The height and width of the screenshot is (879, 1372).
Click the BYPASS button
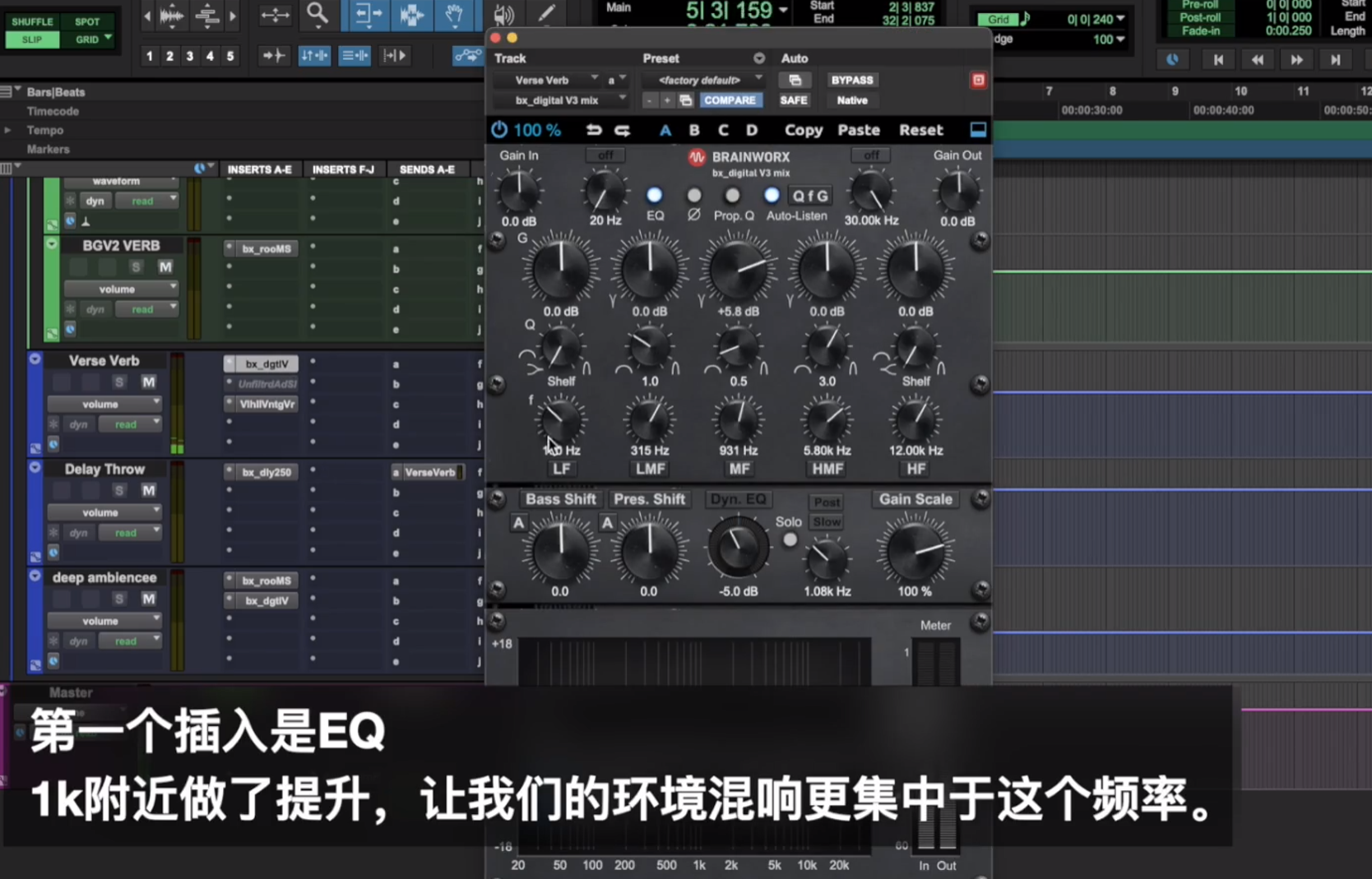[852, 80]
